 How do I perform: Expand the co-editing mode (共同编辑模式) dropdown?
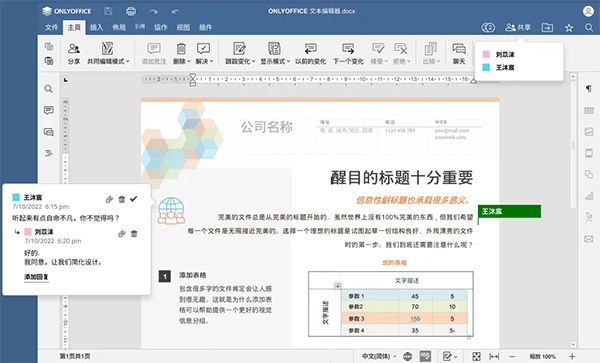pos(108,53)
